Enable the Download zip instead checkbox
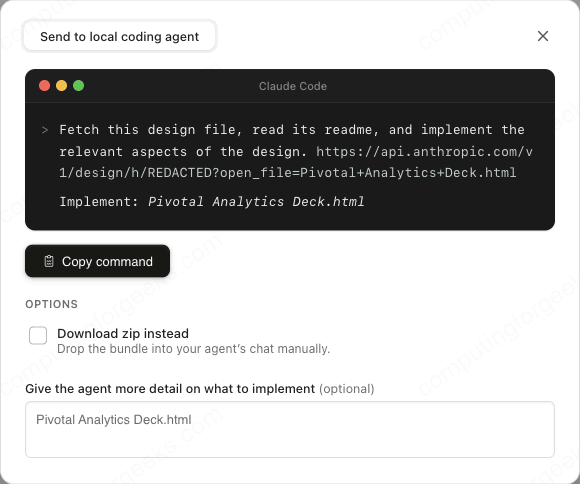The image size is (580, 484). point(38,336)
